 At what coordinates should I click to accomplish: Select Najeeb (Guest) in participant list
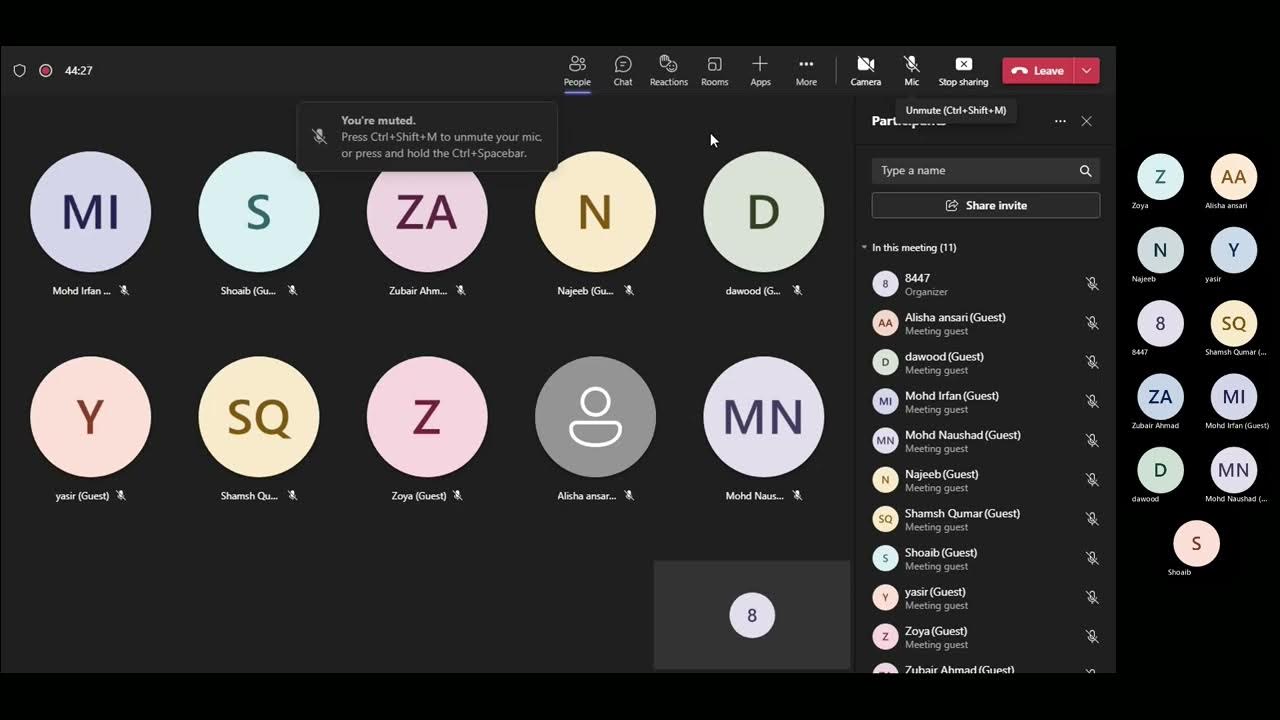986,480
